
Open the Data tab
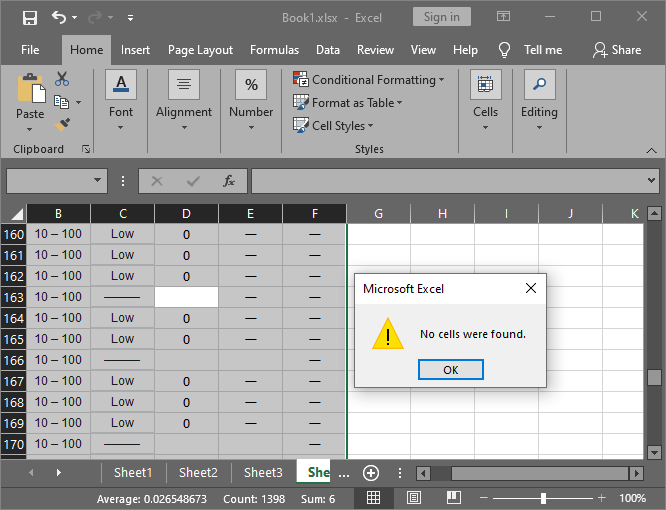point(327,50)
